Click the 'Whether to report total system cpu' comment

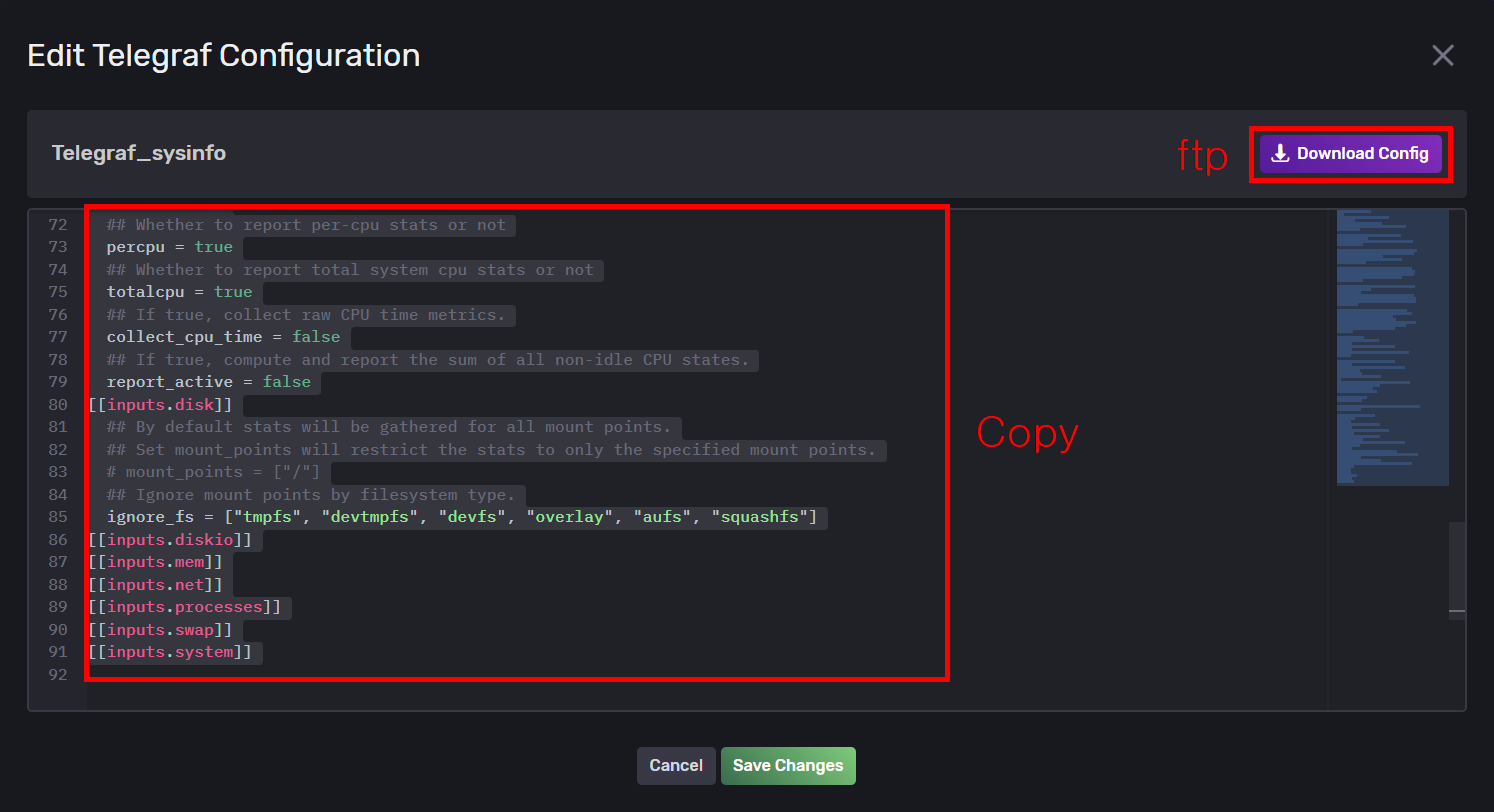tap(350, 270)
